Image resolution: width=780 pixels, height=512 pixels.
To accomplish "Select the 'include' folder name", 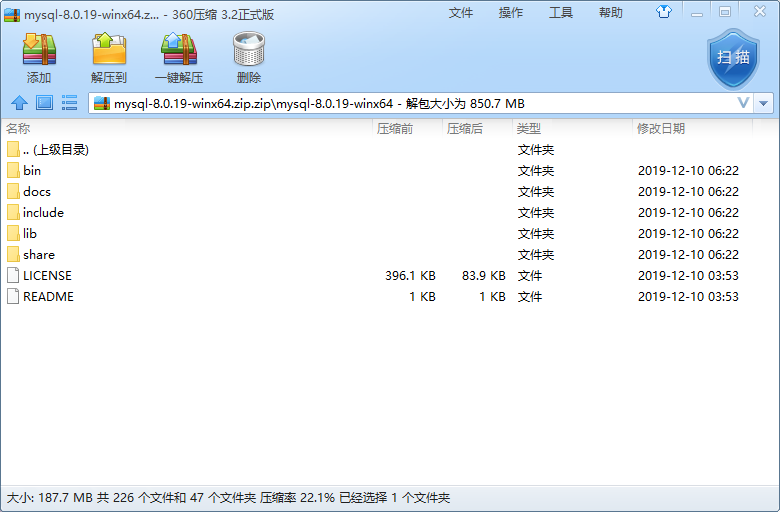I will (x=43, y=212).
